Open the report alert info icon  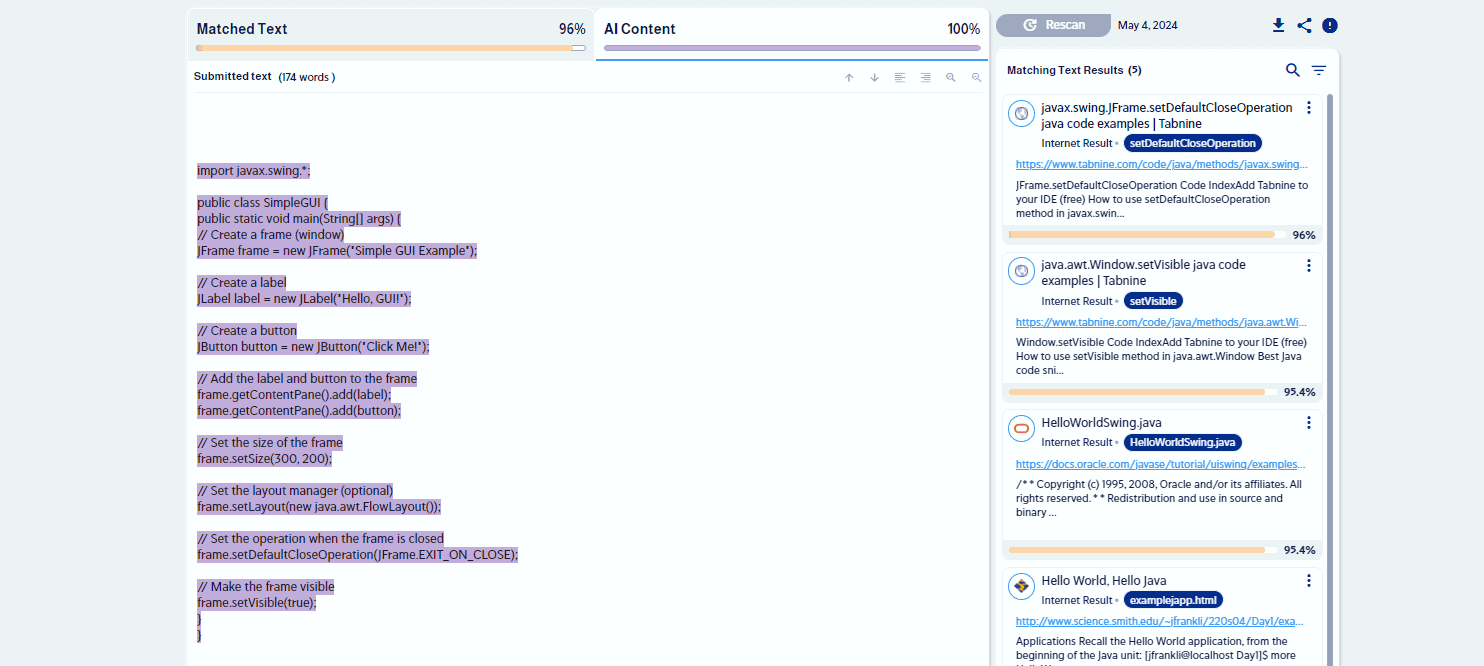[x=1329, y=26]
